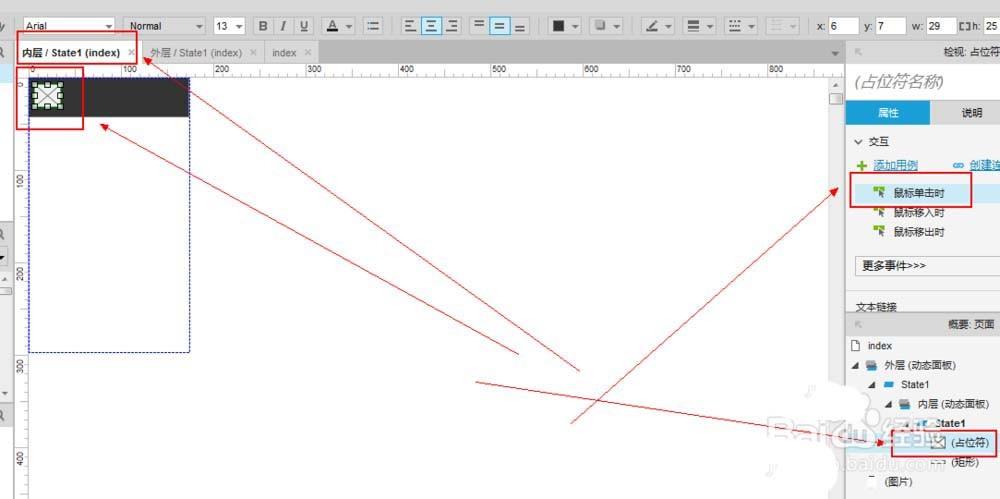The image size is (1000, 499).
Task: Open the 说明 tab in inspector
Action: click(x=970, y=113)
